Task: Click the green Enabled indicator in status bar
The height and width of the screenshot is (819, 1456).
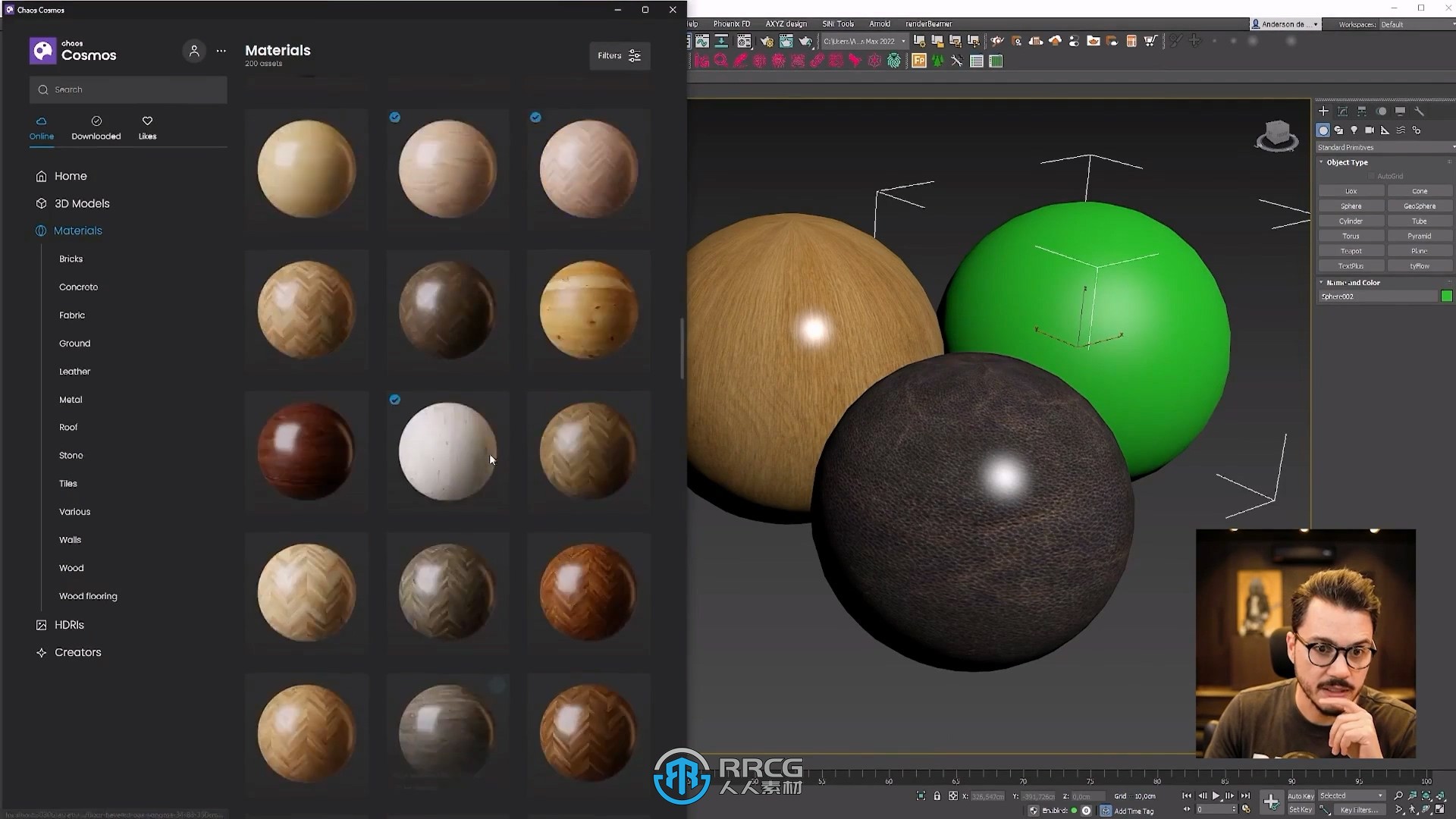Action: tap(1074, 810)
